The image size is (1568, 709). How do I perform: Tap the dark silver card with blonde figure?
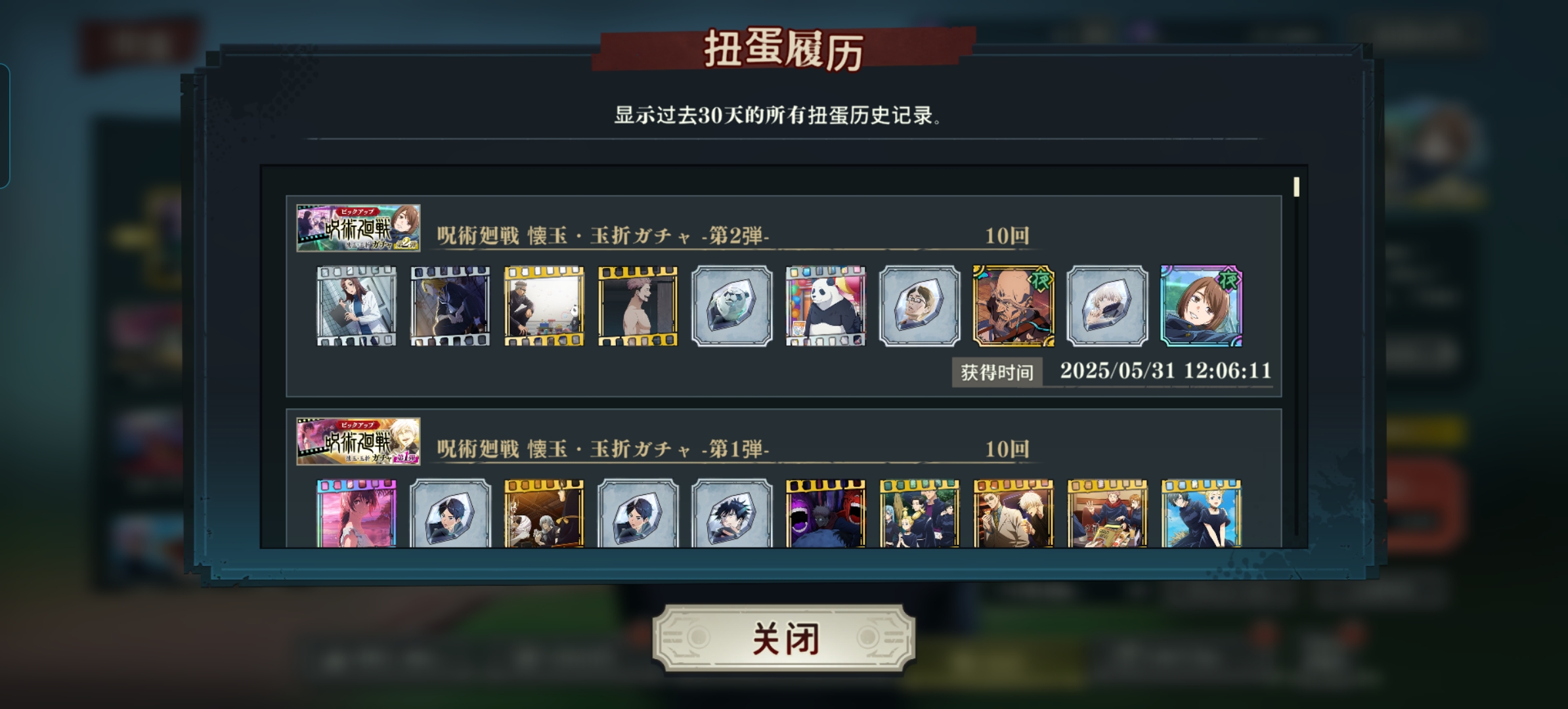(450, 306)
